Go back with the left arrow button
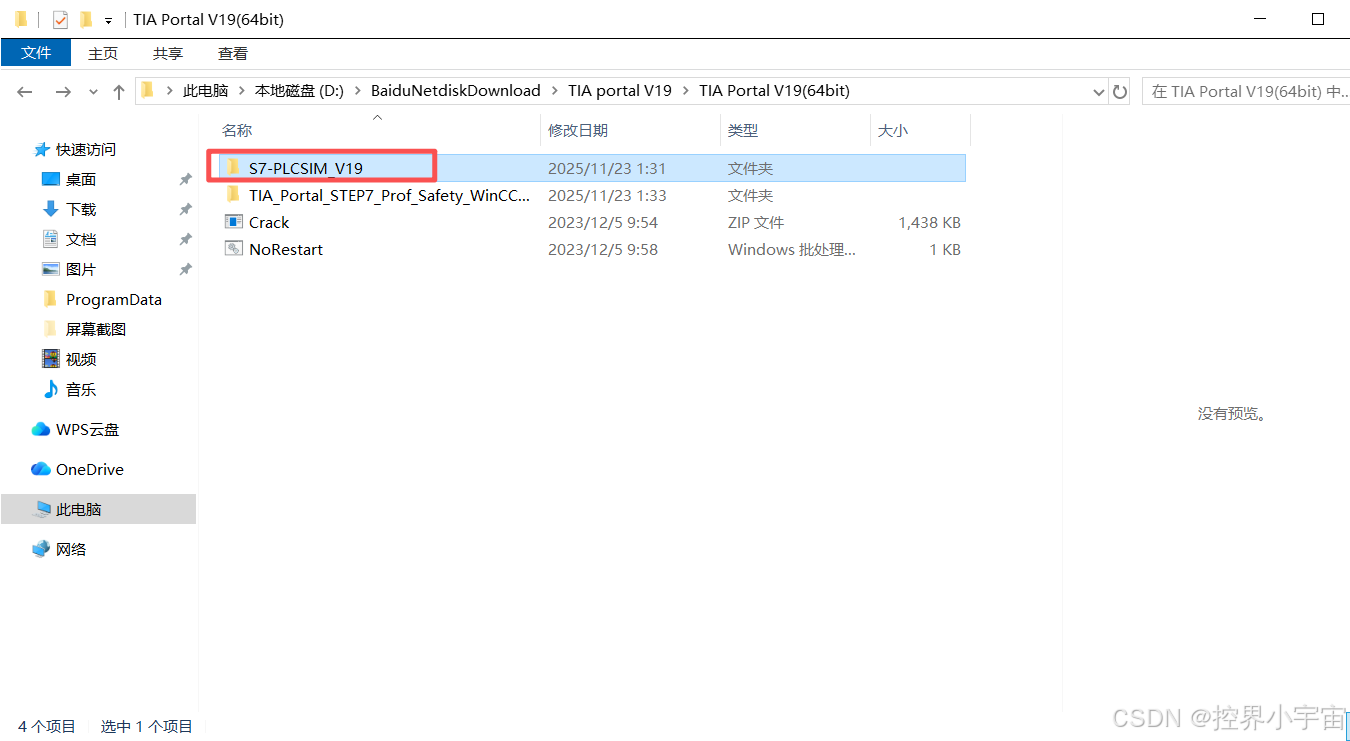Image resolution: width=1350 pixels, height=741 pixels. tap(25, 91)
